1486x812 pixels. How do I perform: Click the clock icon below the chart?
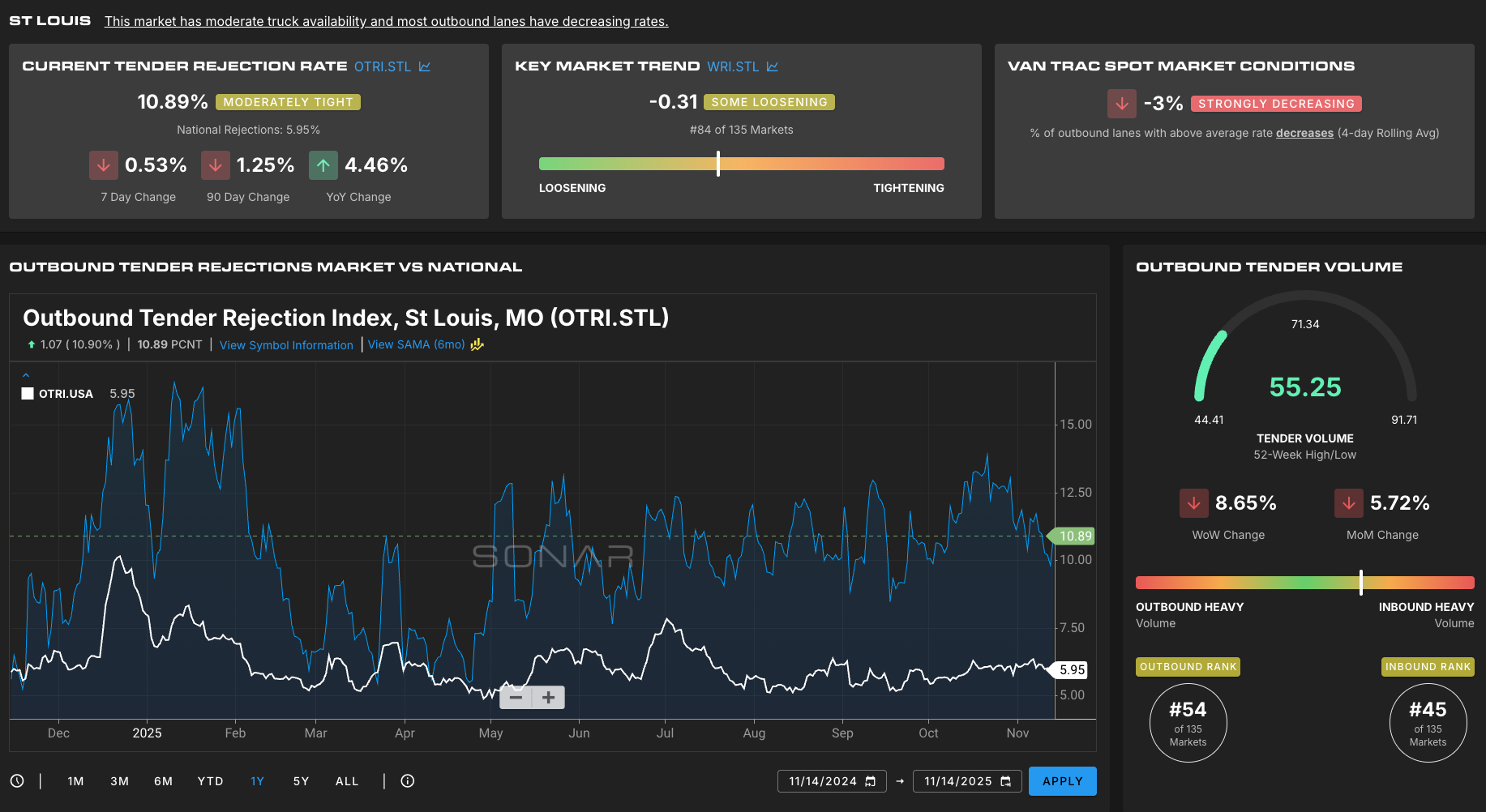click(x=17, y=781)
